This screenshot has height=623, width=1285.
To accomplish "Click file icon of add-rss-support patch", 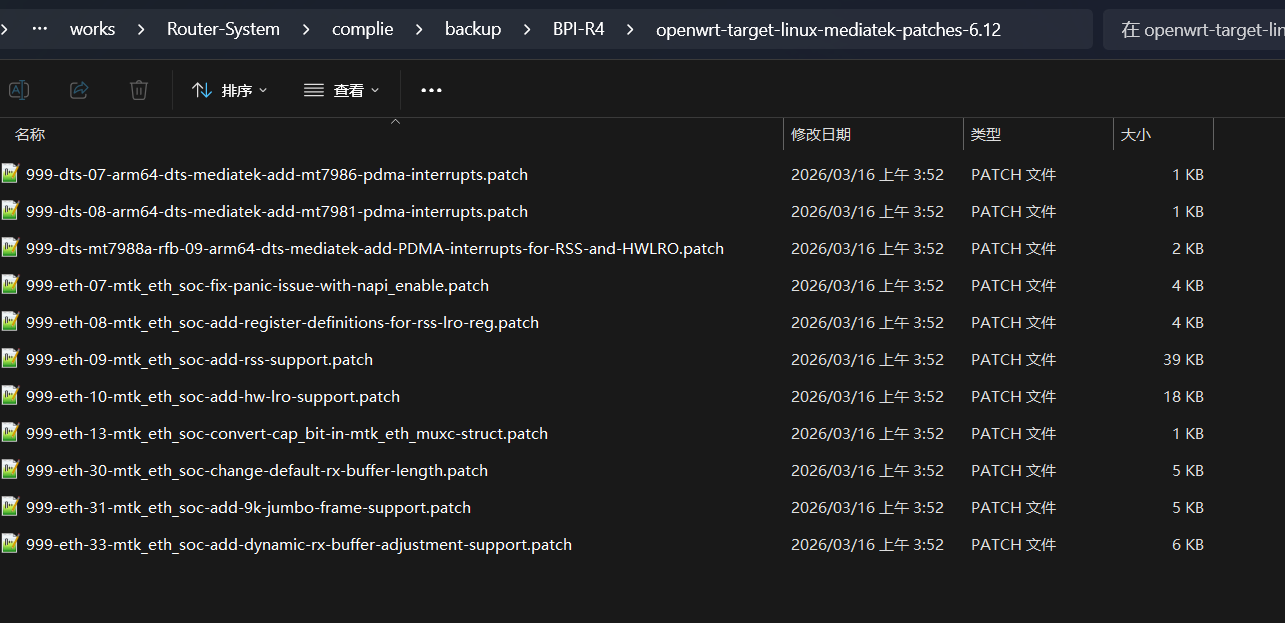I will pyautogui.click(x=10, y=359).
